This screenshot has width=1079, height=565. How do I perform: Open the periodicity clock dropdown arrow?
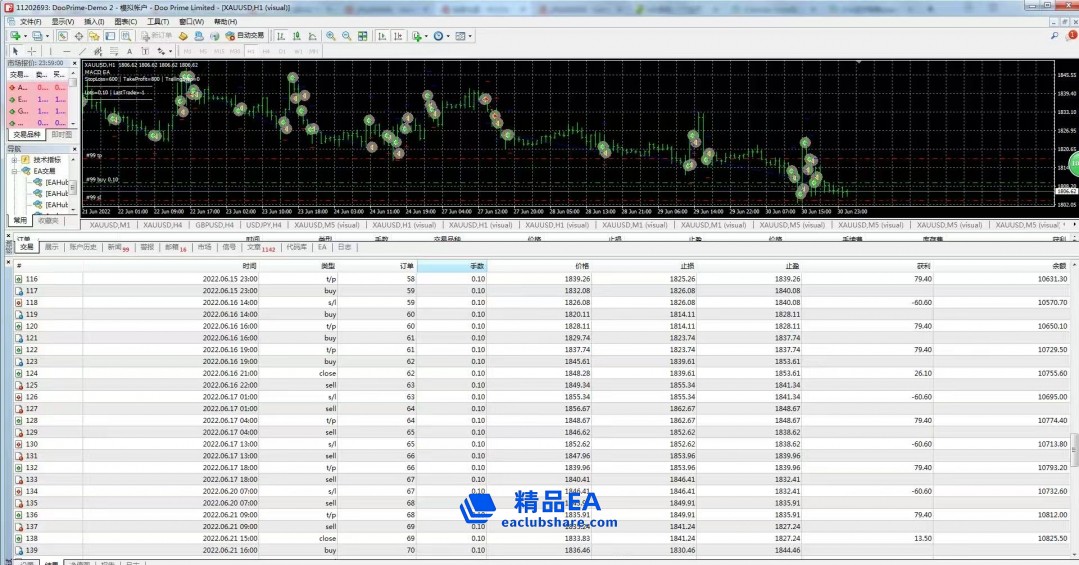(x=446, y=36)
